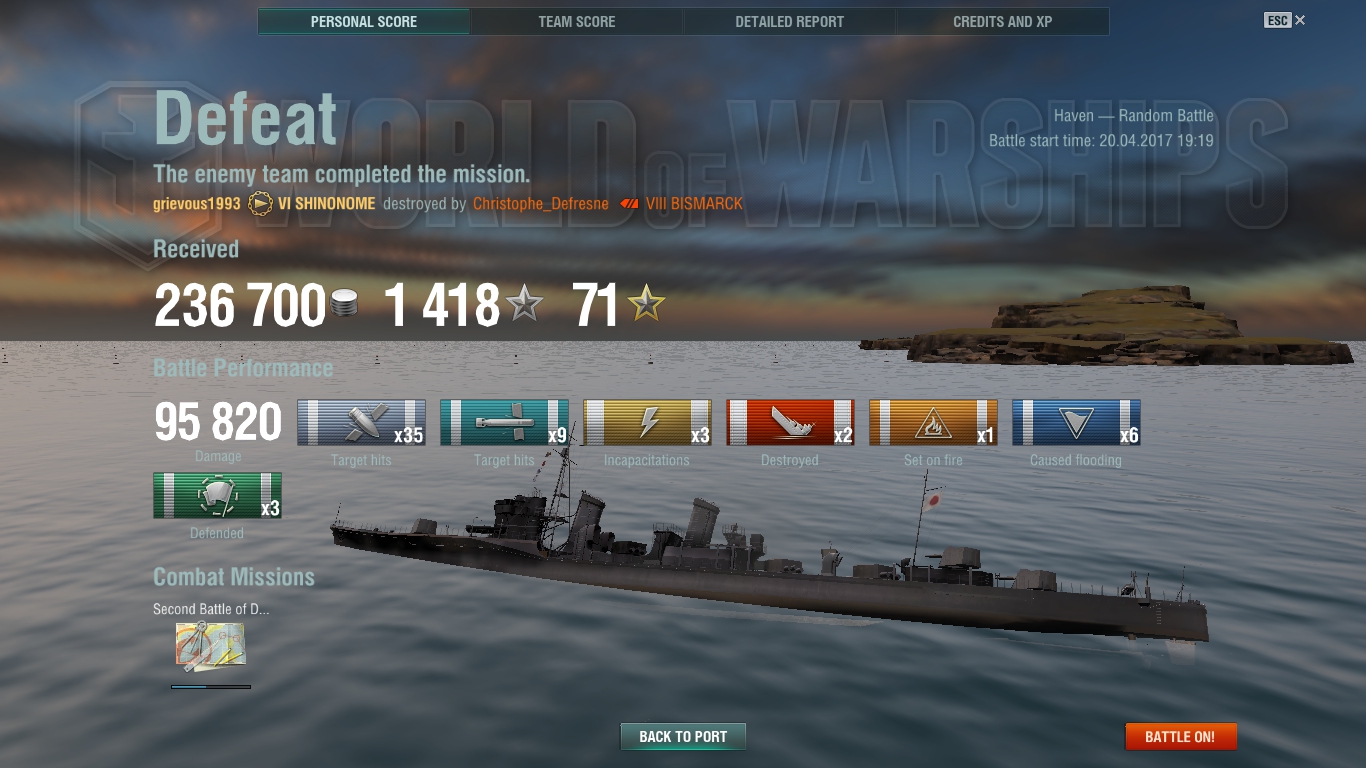Open the Credits and XP tab
The height and width of the screenshot is (768, 1366).
tap(1003, 21)
